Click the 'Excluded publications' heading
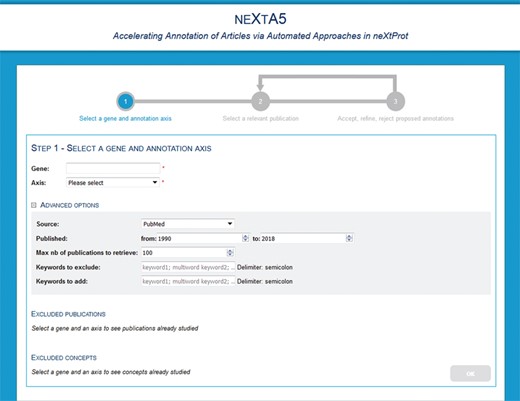 tap(68, 314)
